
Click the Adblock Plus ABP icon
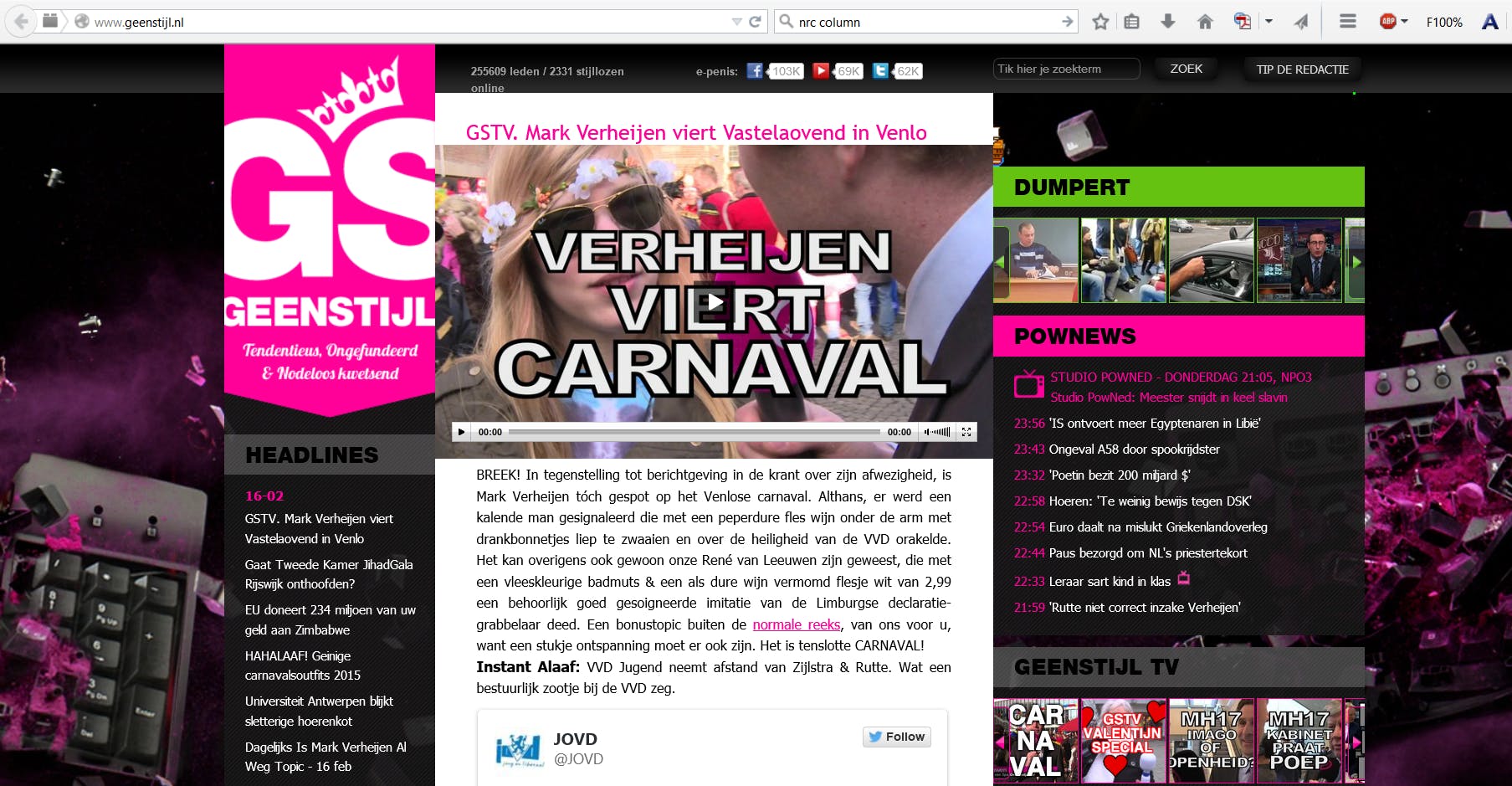click(x=1387, y=22)
